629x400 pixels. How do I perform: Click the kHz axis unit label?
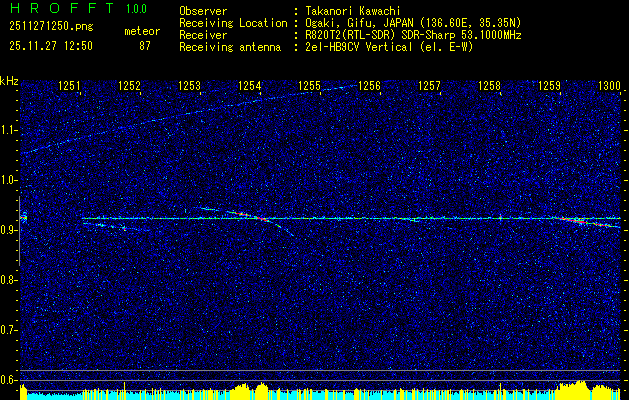[x=9, y=81]
